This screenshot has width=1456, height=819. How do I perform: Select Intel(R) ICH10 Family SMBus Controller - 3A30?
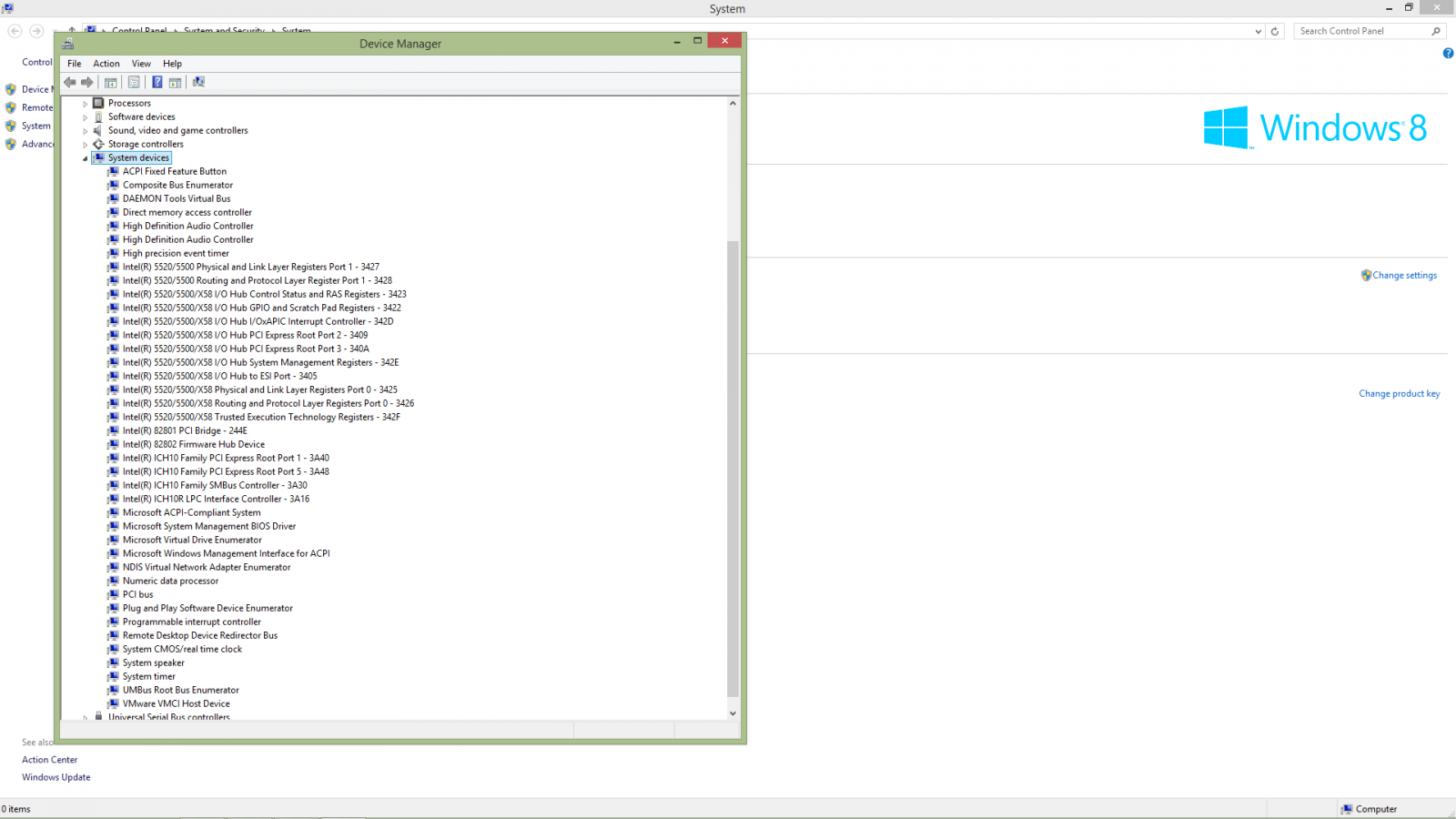215,485
